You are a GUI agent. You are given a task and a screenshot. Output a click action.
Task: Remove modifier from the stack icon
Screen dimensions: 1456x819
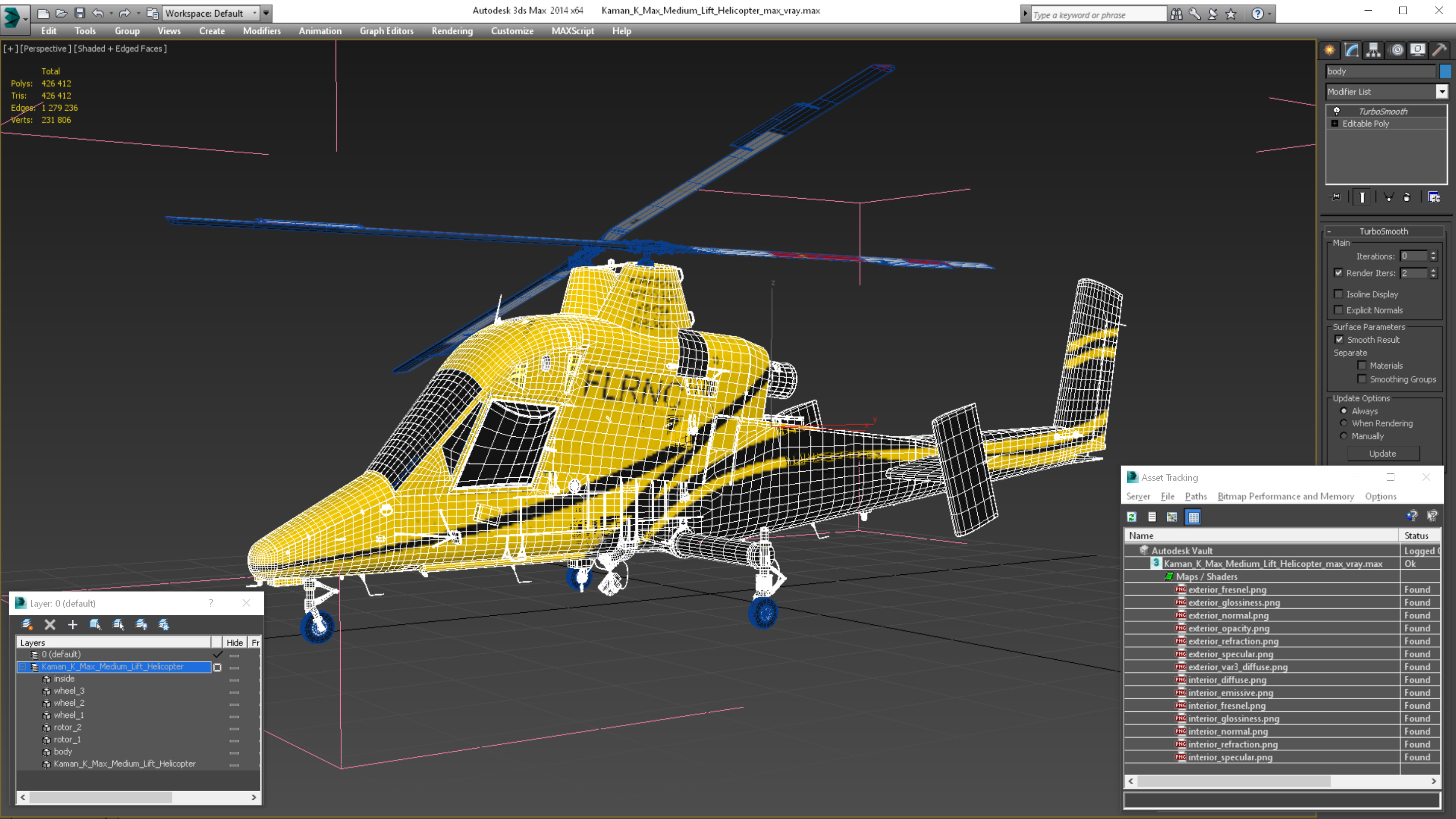pos(1407,197)
